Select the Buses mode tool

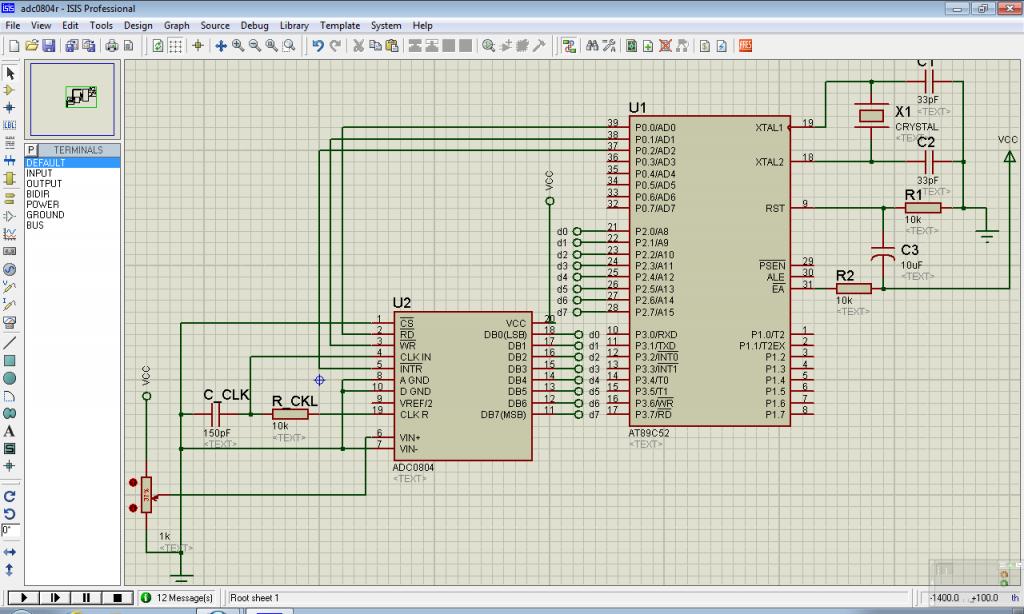tap(10, 160)
